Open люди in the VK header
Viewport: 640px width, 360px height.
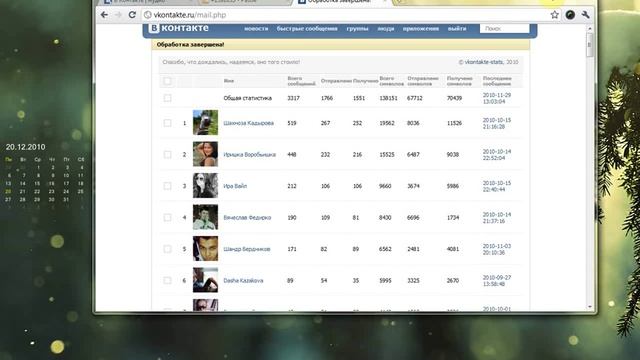(385, 29)
